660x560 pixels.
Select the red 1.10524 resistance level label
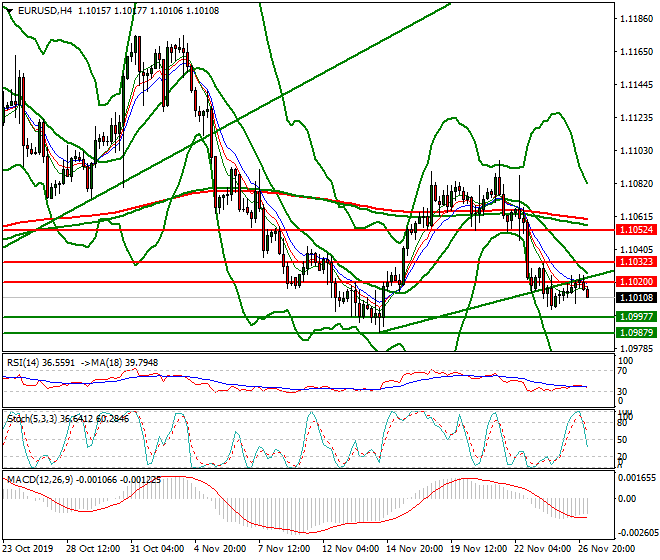[x=636, y=230]
